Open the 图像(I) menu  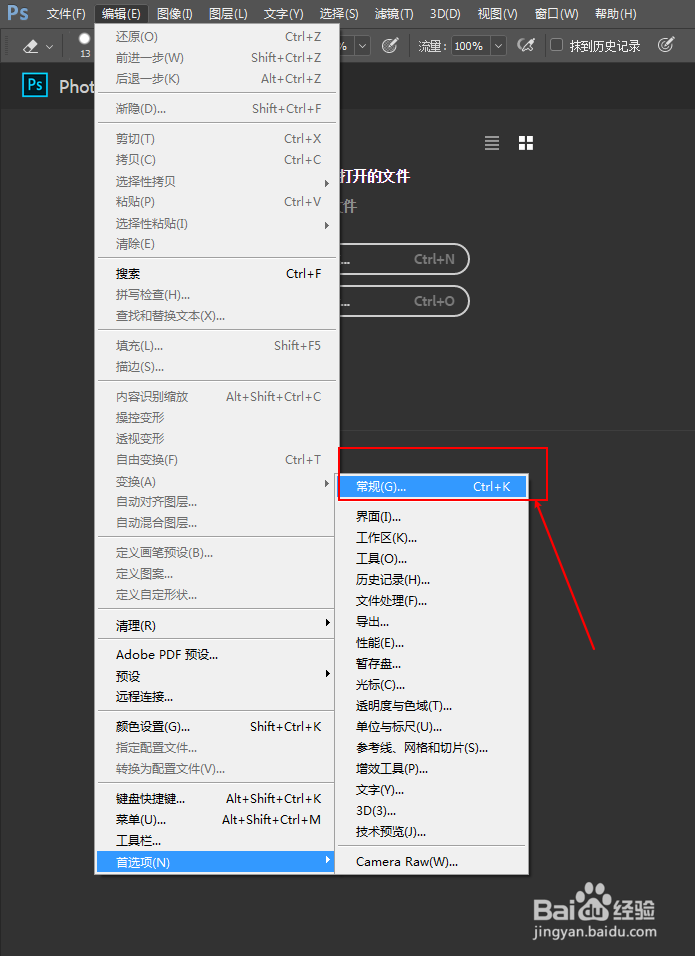(174, 13)
